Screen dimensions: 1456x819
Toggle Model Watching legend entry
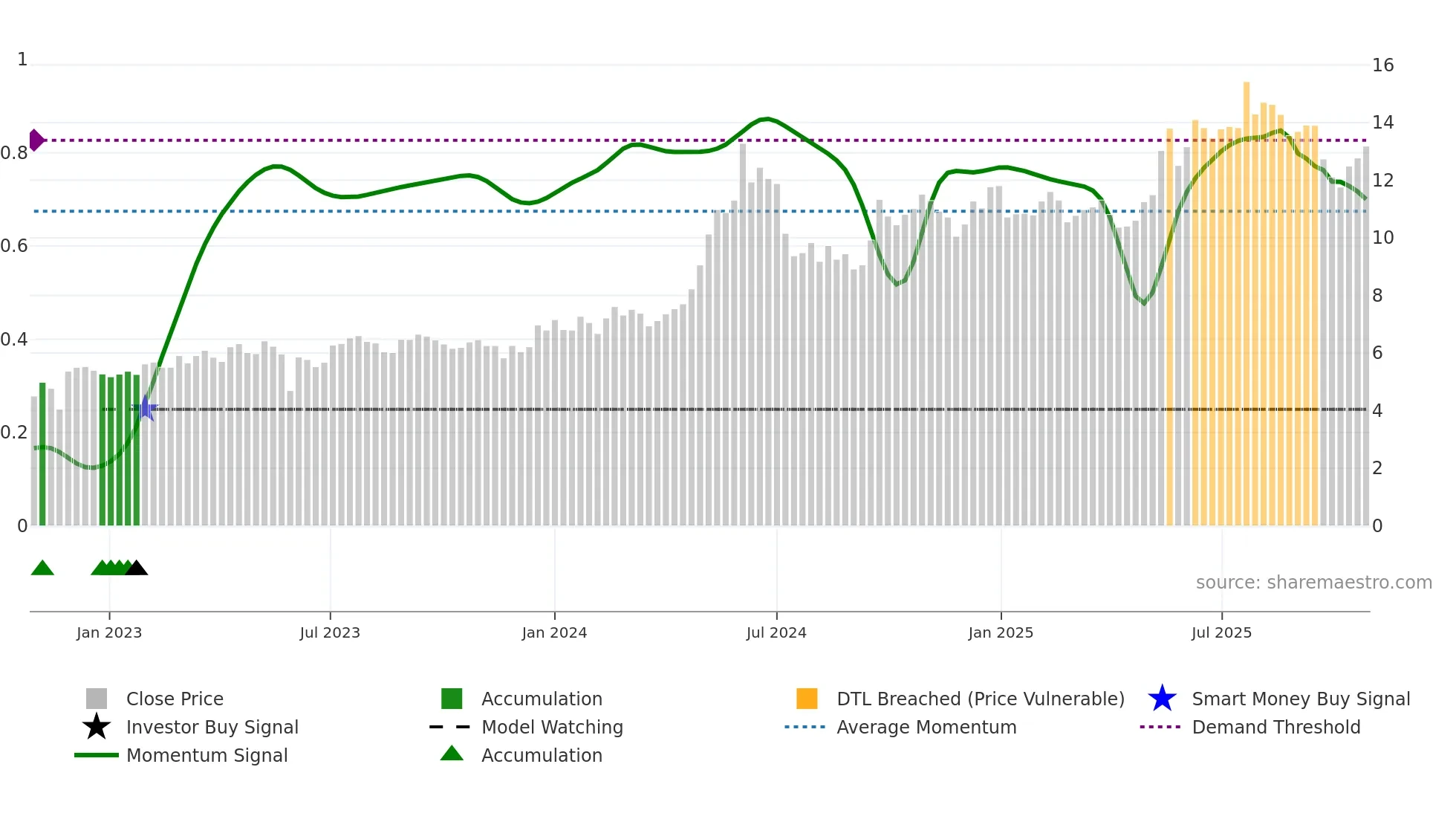pos(552,727)
